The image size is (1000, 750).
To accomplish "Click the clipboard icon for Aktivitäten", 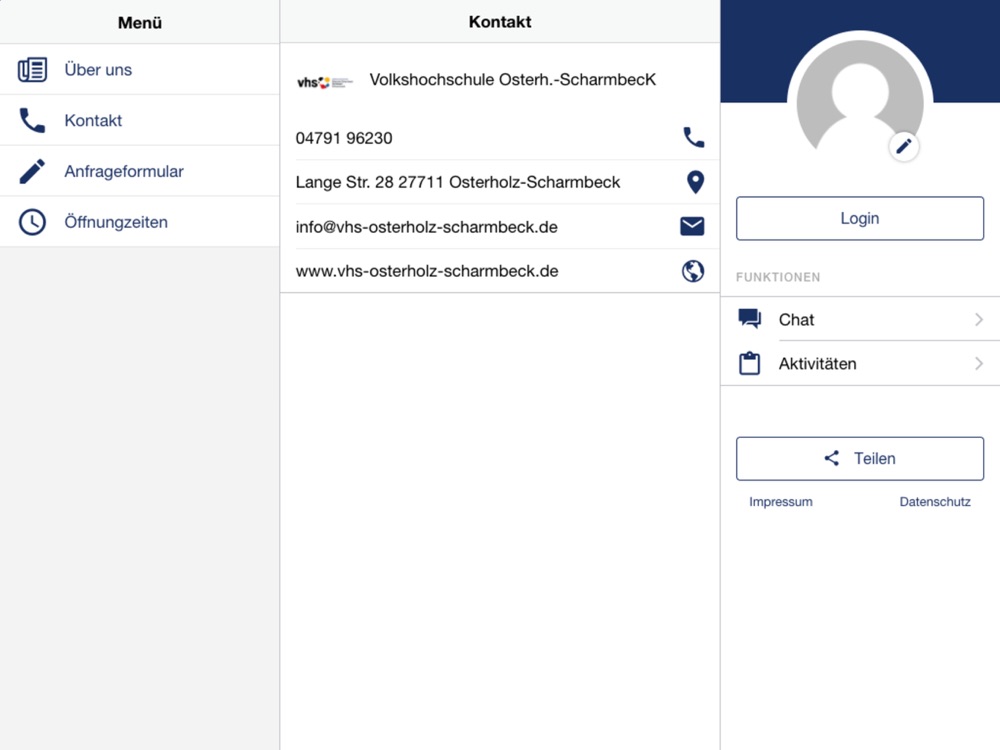I will pyautogui.click(x=750, y=364).
